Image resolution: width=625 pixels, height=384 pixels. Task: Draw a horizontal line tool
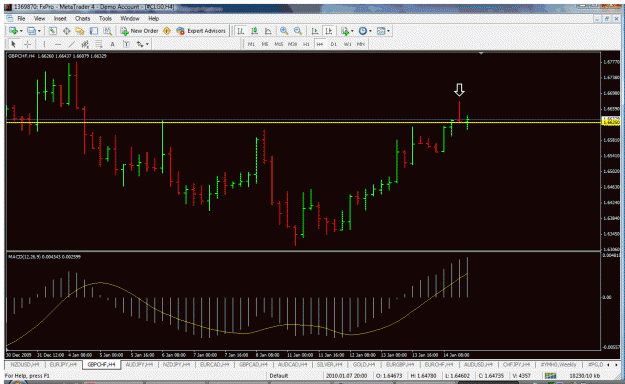click(58, 44)
